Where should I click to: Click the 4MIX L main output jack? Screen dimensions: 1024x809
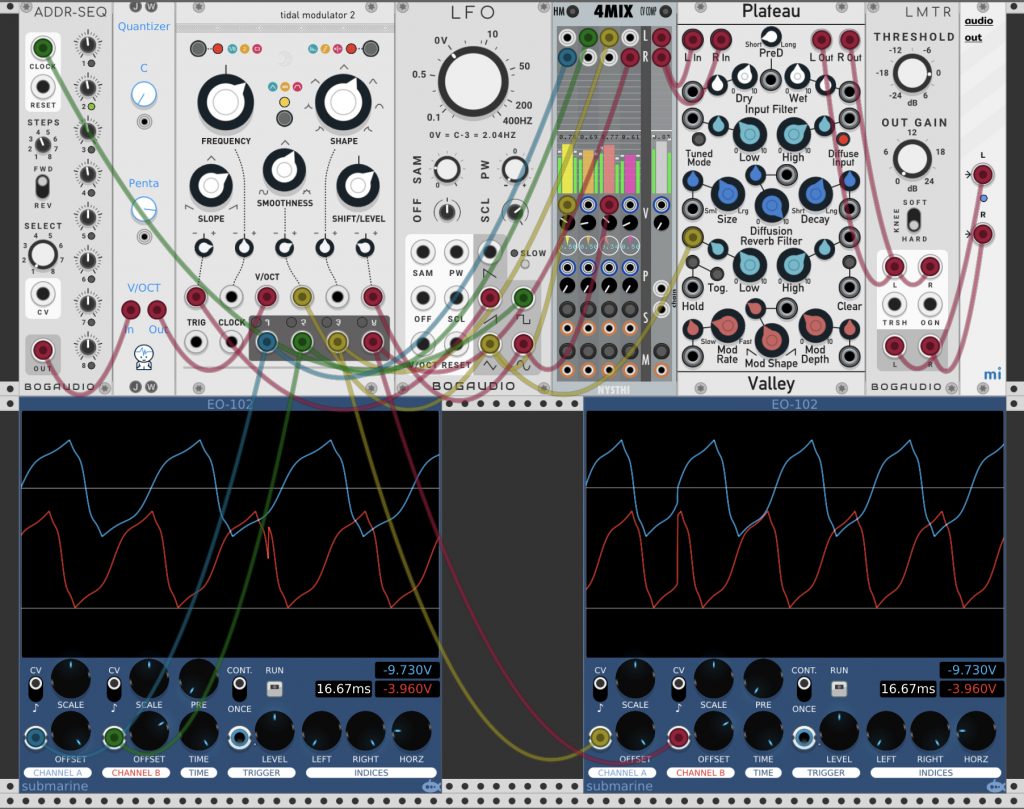(661, 37)
